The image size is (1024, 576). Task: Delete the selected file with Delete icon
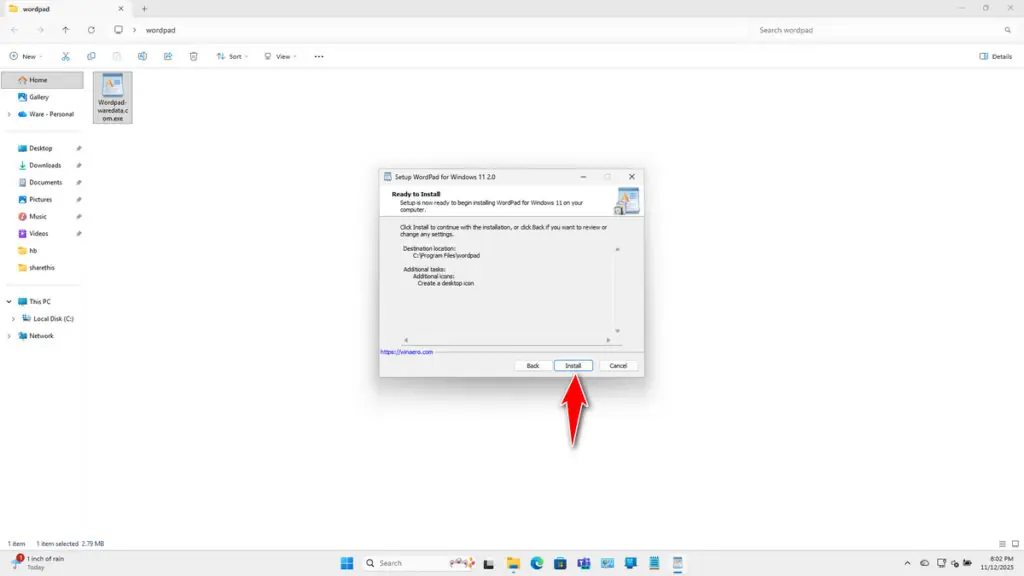pyautogui.click(x=193, y=56)
